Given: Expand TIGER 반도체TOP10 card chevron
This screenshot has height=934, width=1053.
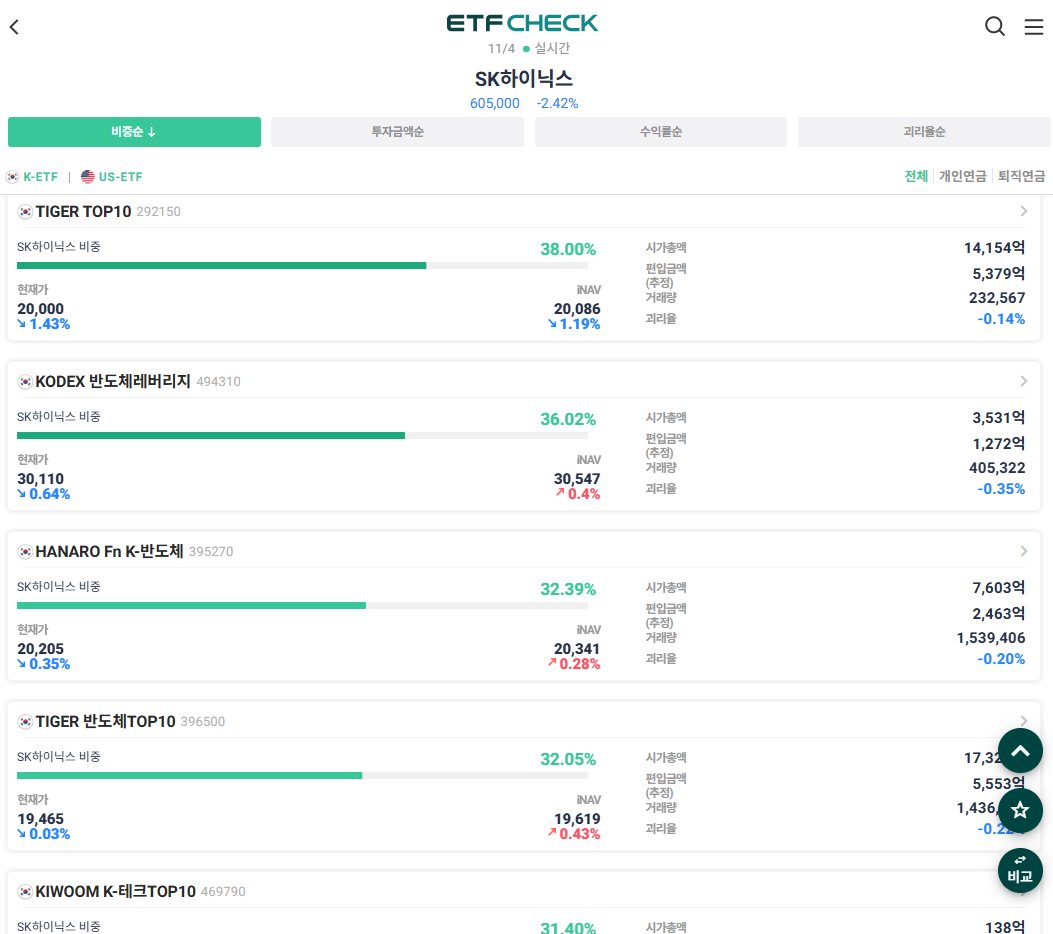Looking at the screenshot, I should (1023, 720).
